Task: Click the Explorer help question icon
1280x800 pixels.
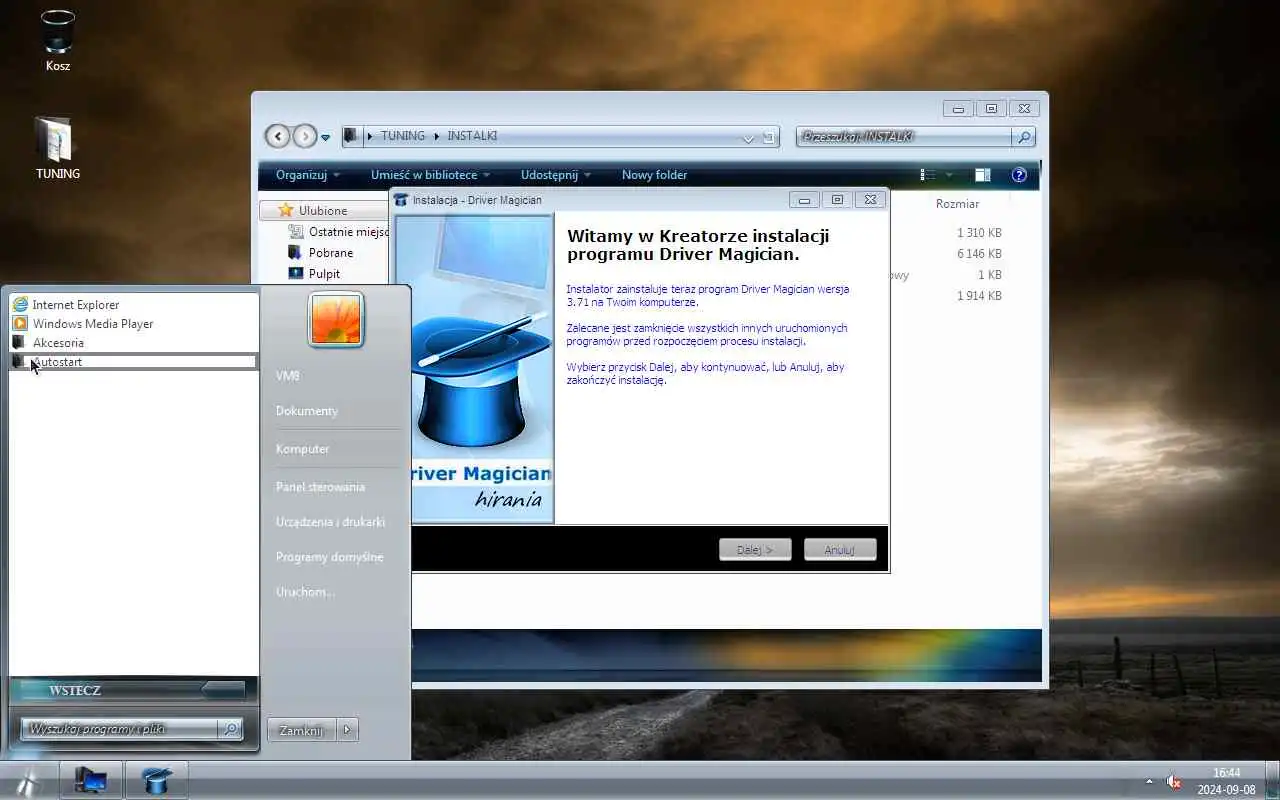Action: (1019, 175)
